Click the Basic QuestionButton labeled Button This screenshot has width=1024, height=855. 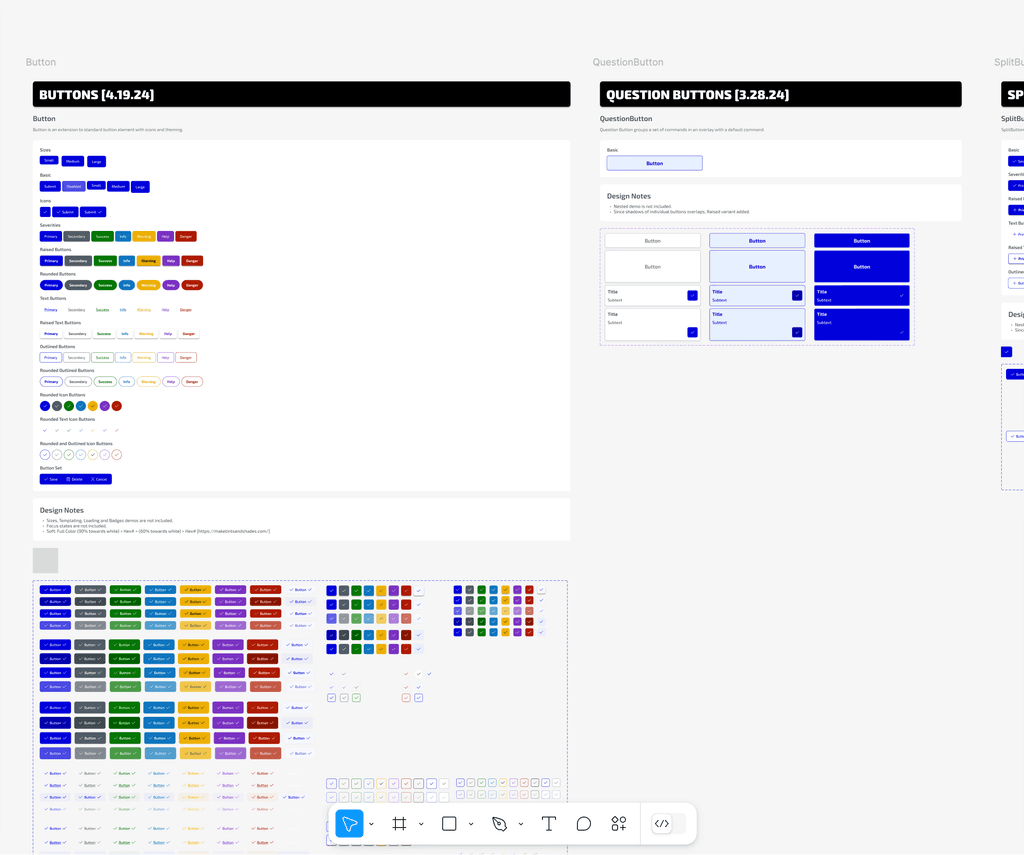coord(654,163)
